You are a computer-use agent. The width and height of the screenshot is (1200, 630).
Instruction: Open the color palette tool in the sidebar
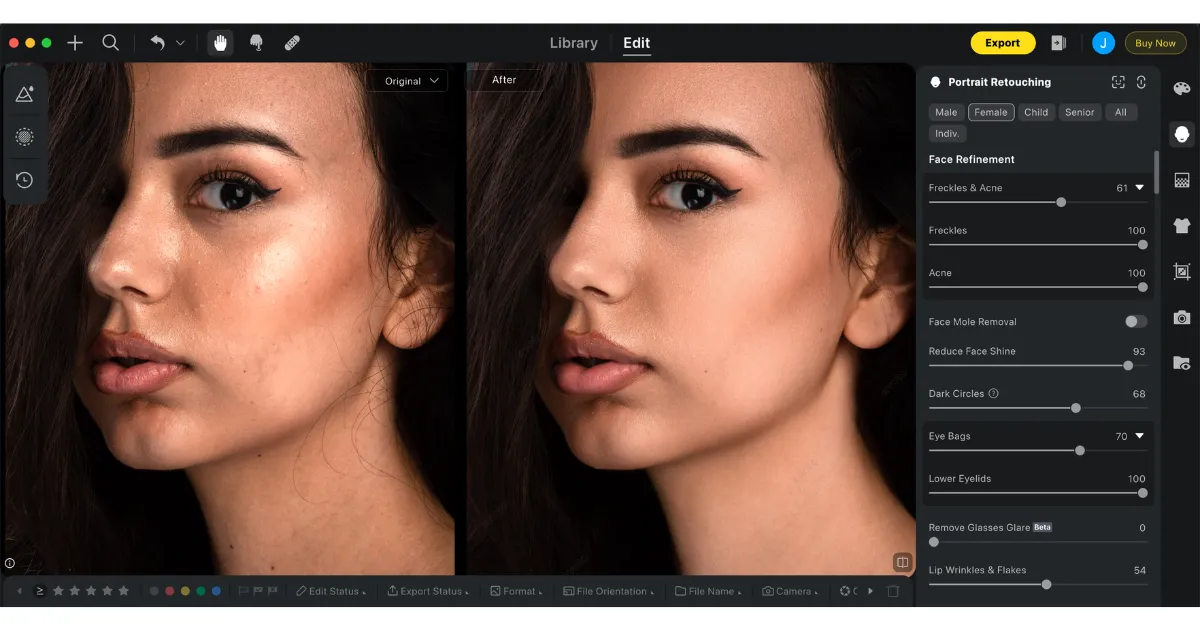1181,88
